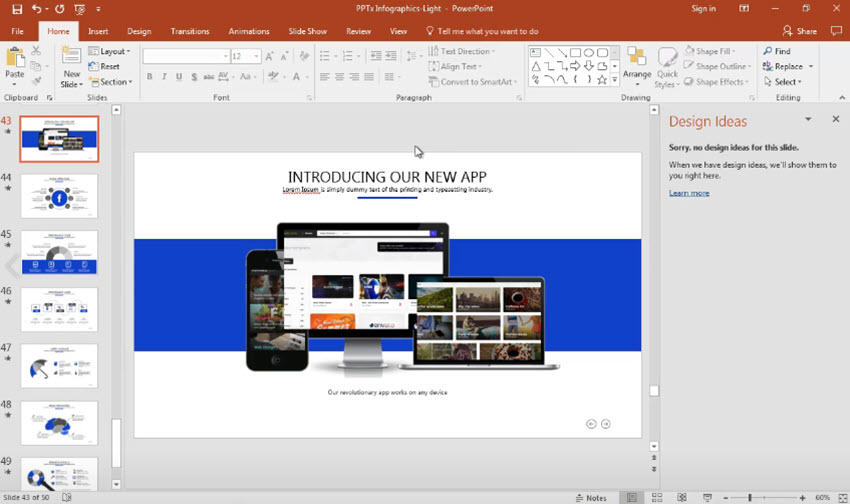The width and height of the screenshot is (850, 504).
Task: Click the Reset slide button
Action: [x=104, y=66]
